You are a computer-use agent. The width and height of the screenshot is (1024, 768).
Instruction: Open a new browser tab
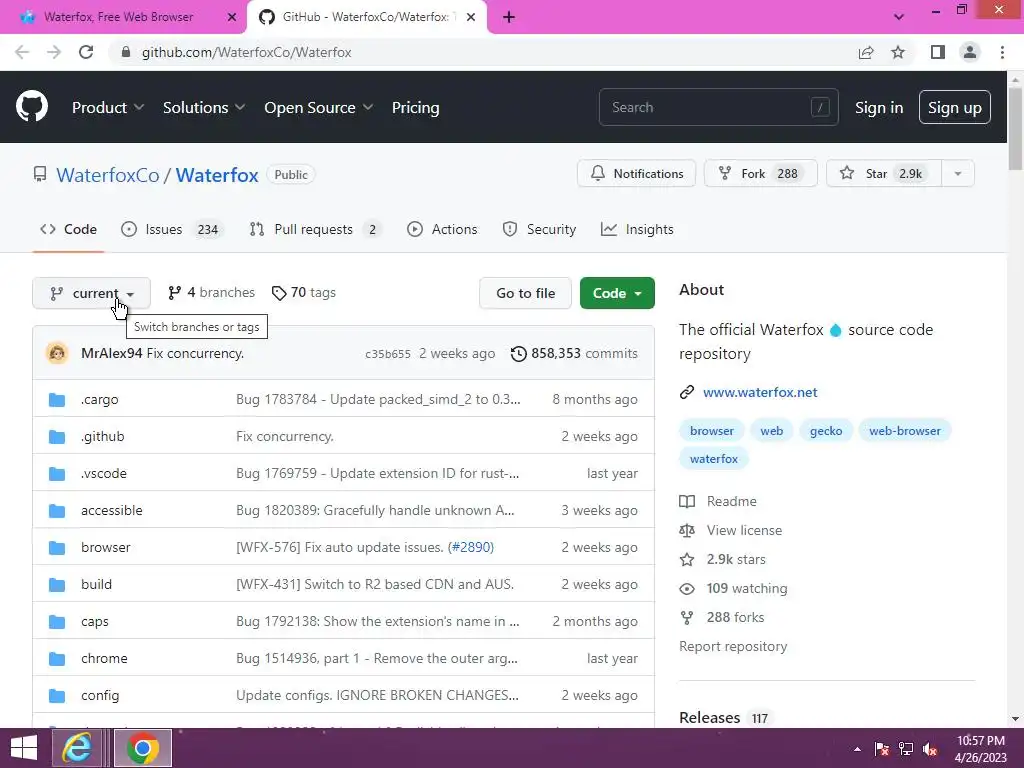(x=509, y=17)
